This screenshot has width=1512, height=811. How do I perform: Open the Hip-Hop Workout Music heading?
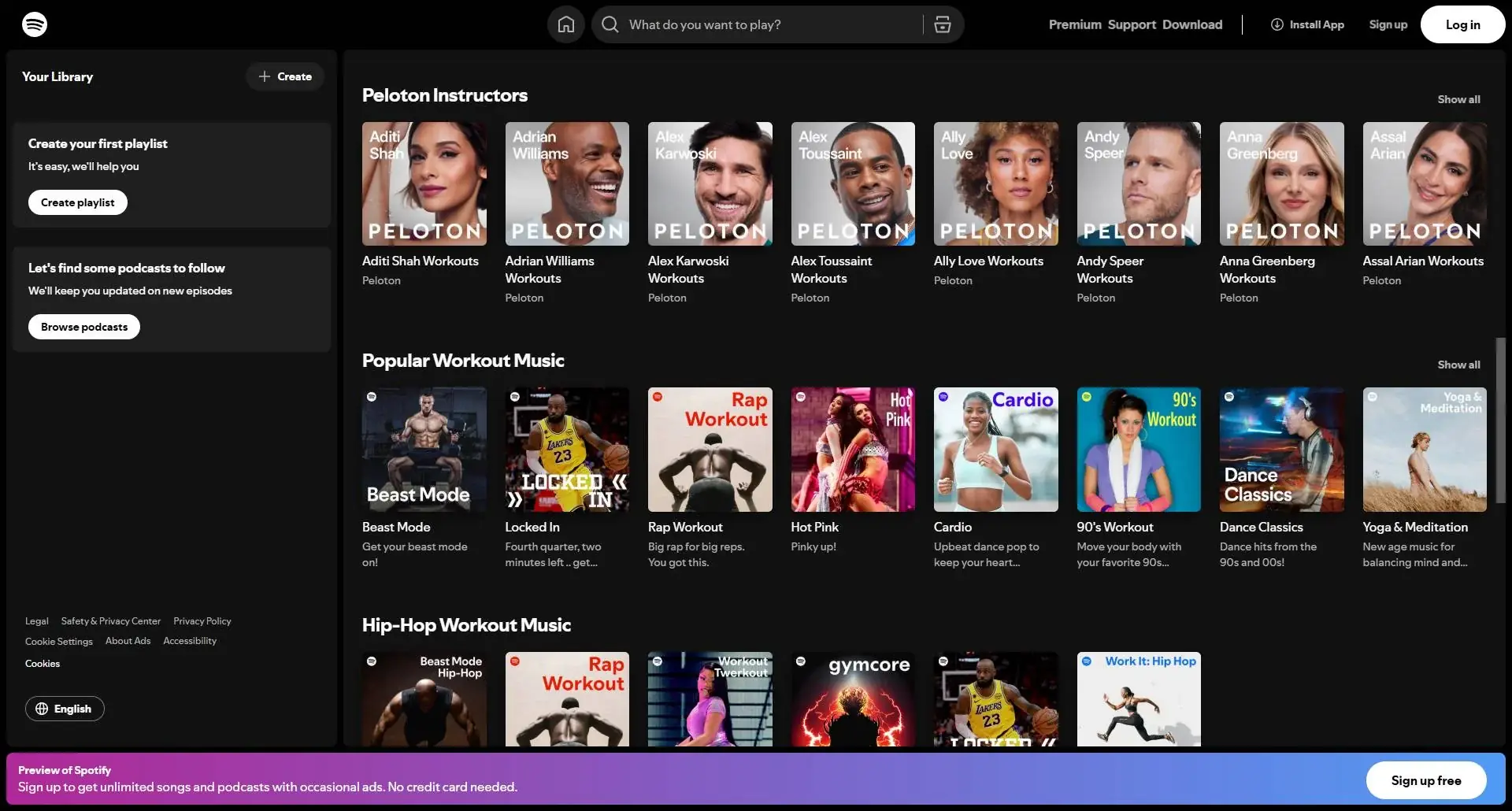tap(466, 625)
